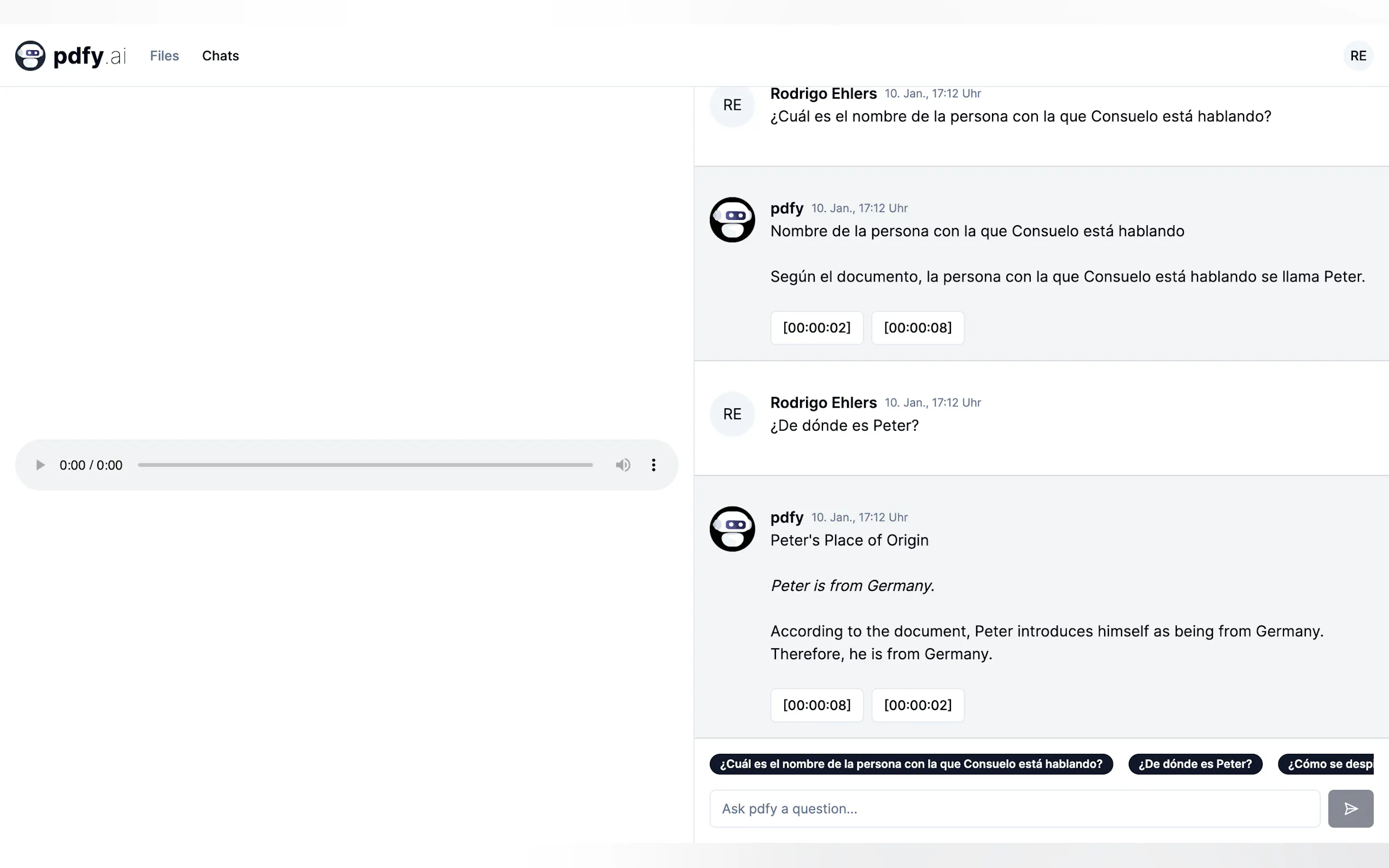Mute the audio player volume
Screen dimensions: 1389x868
coord(623,465)
